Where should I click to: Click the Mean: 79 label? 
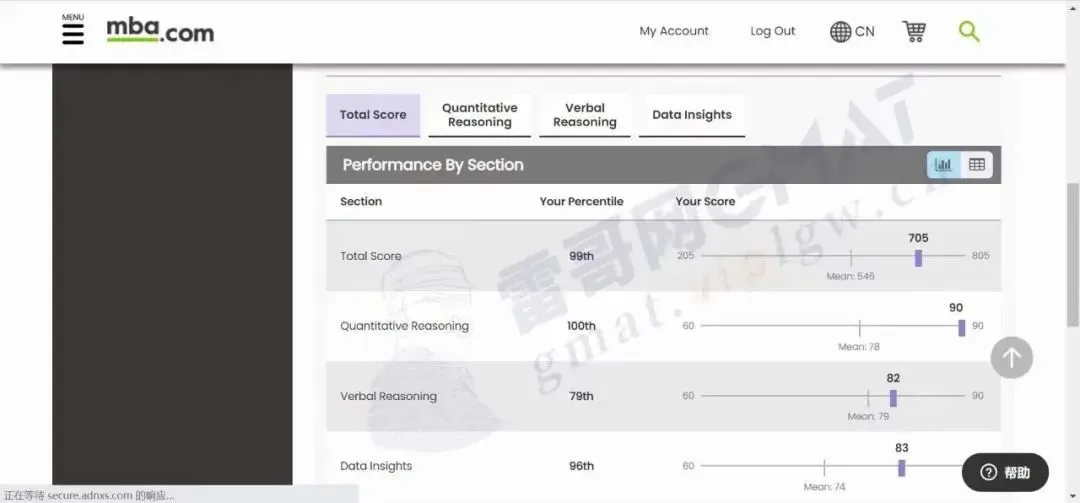868,416
